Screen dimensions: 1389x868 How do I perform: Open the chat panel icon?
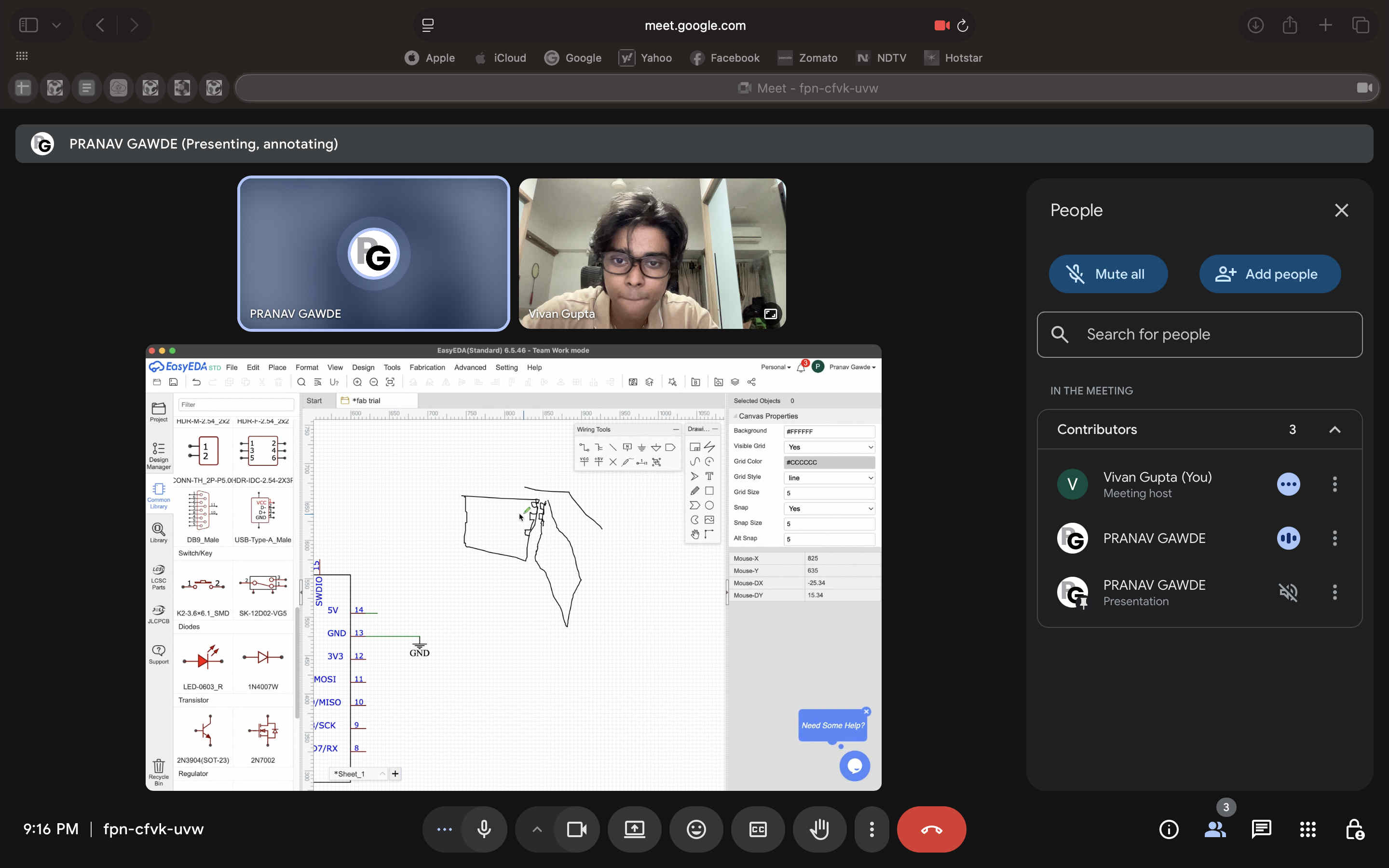(1261, 829)
